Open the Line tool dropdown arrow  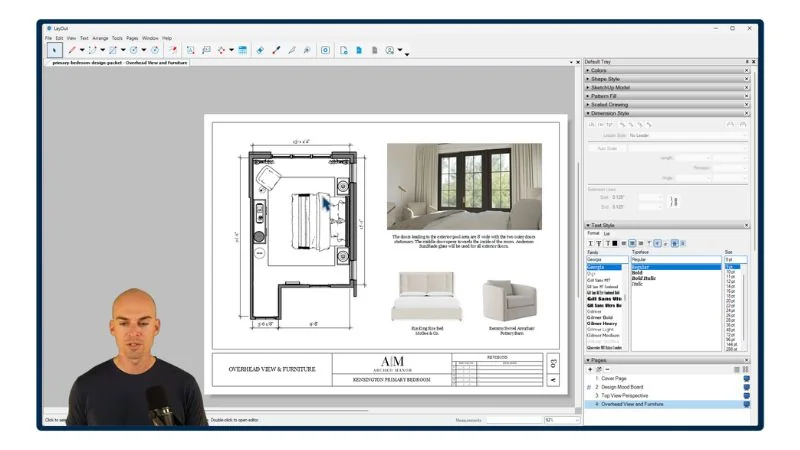point(82,50)
